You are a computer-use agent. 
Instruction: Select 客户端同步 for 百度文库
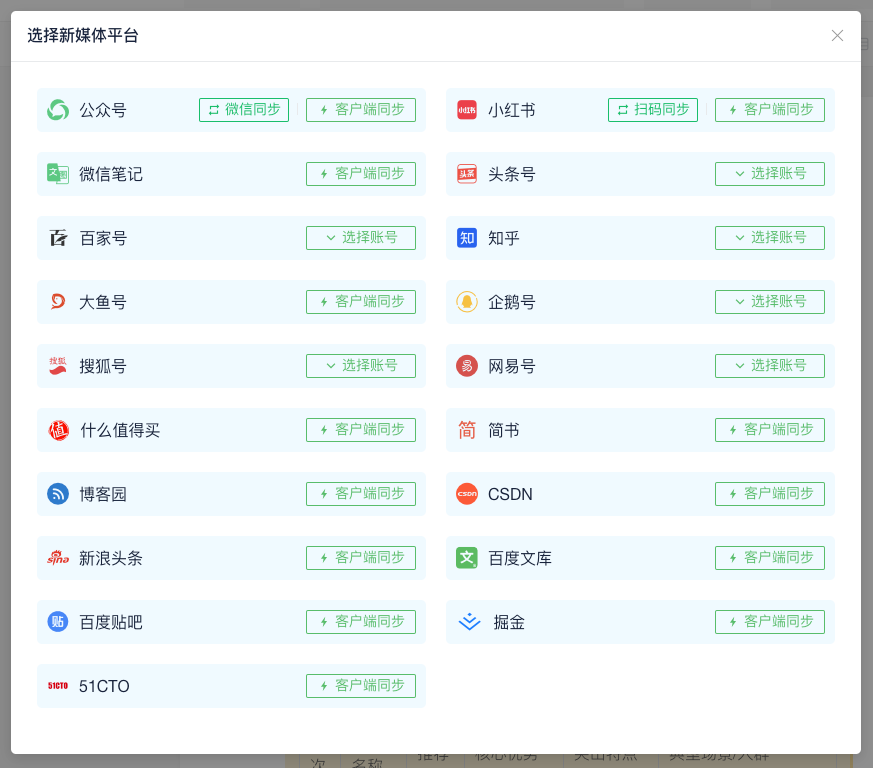(x=769, y=558)
